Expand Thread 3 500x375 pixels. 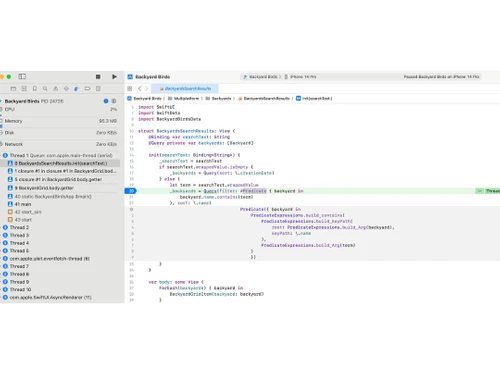[1, 235]
